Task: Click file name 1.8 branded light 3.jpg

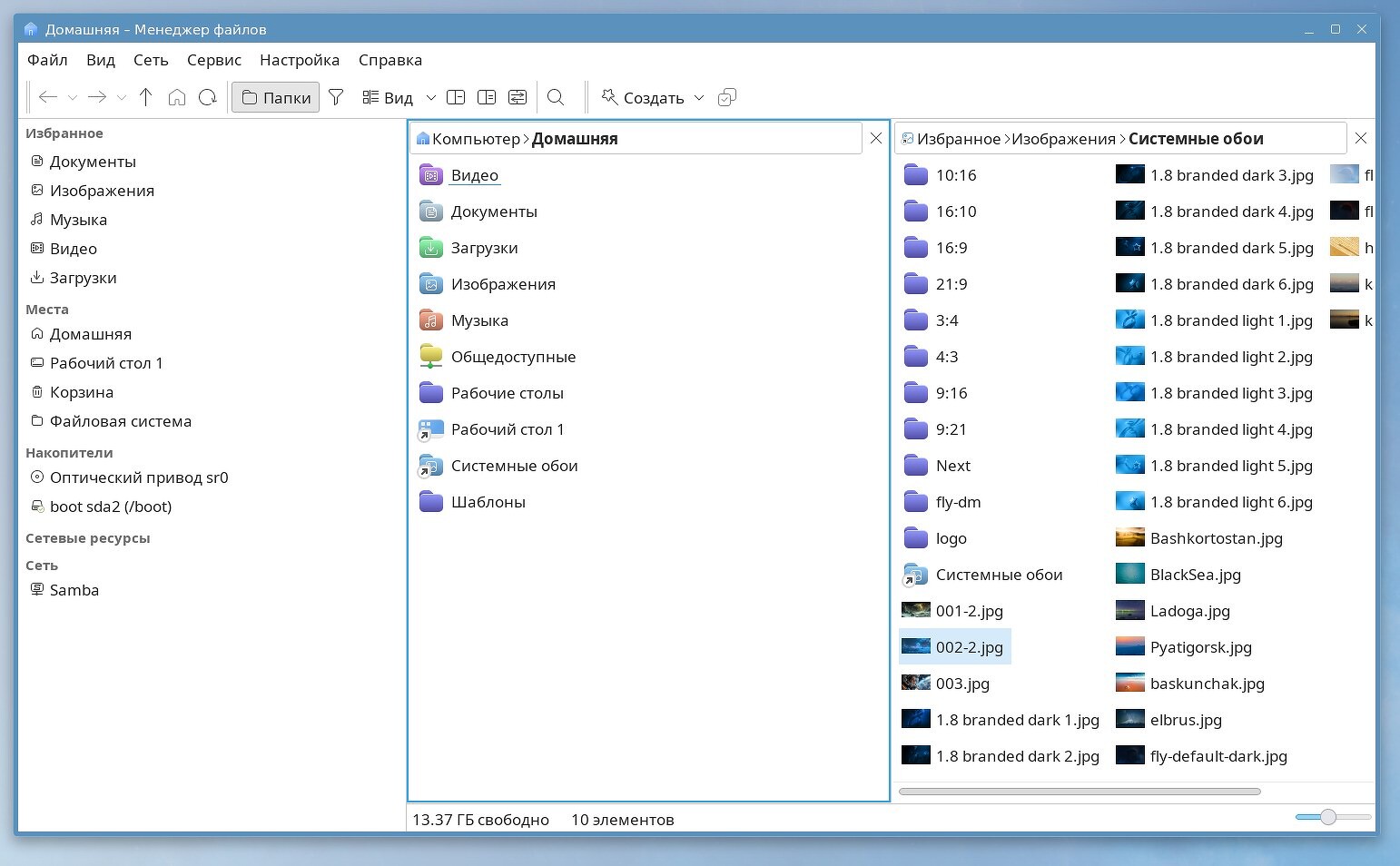Action: [1231, 393]
